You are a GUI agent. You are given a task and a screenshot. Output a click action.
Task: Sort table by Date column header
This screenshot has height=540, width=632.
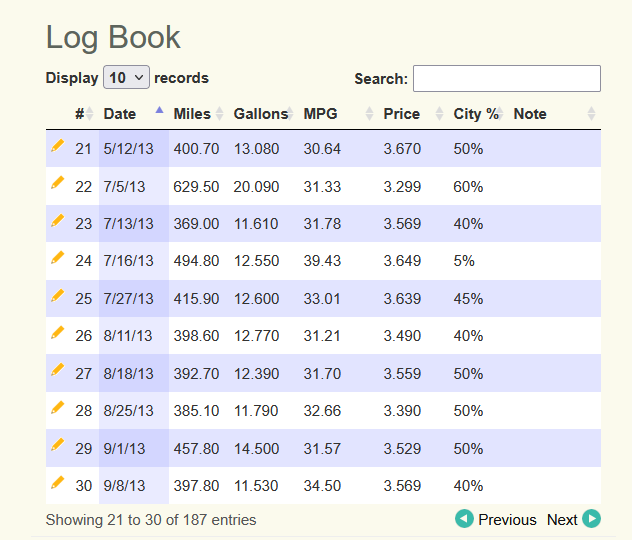tap(133, 114)
